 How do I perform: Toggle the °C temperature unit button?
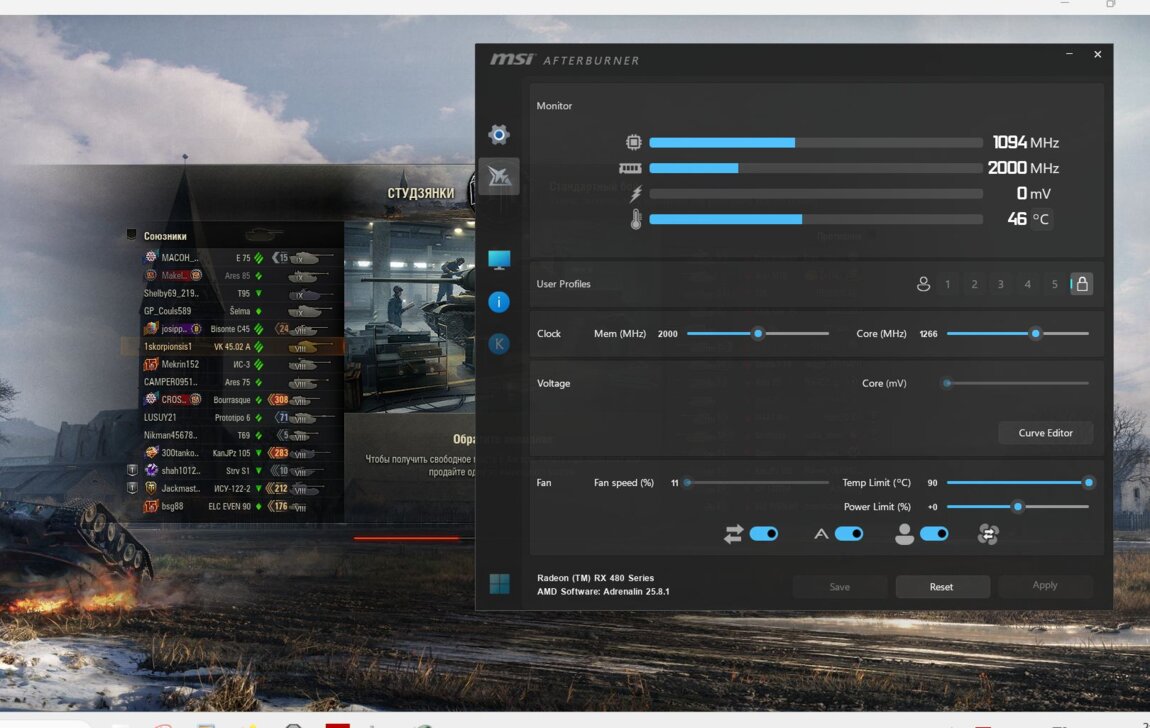[1040, 219]
